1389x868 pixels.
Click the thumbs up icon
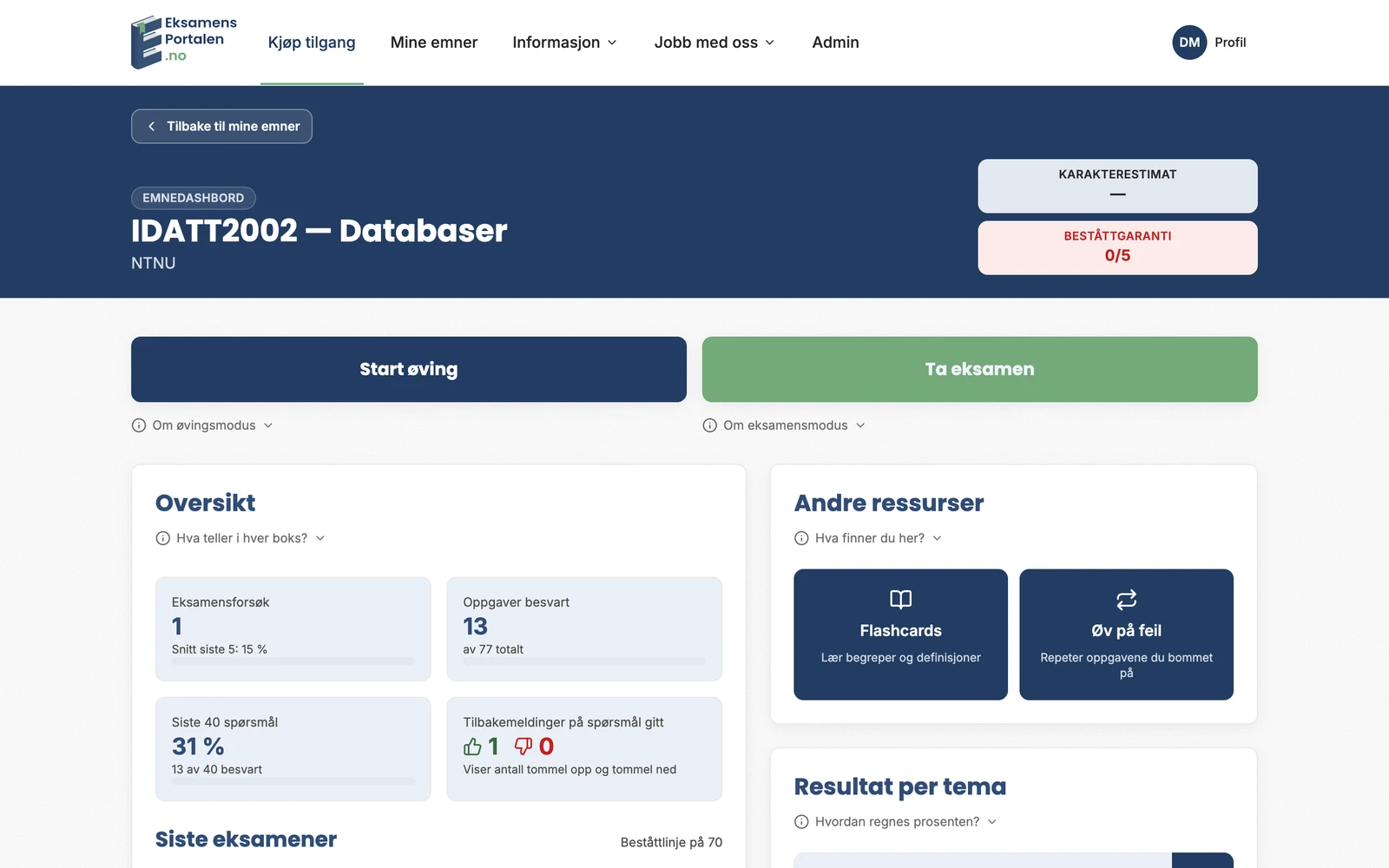click(472, 746)
